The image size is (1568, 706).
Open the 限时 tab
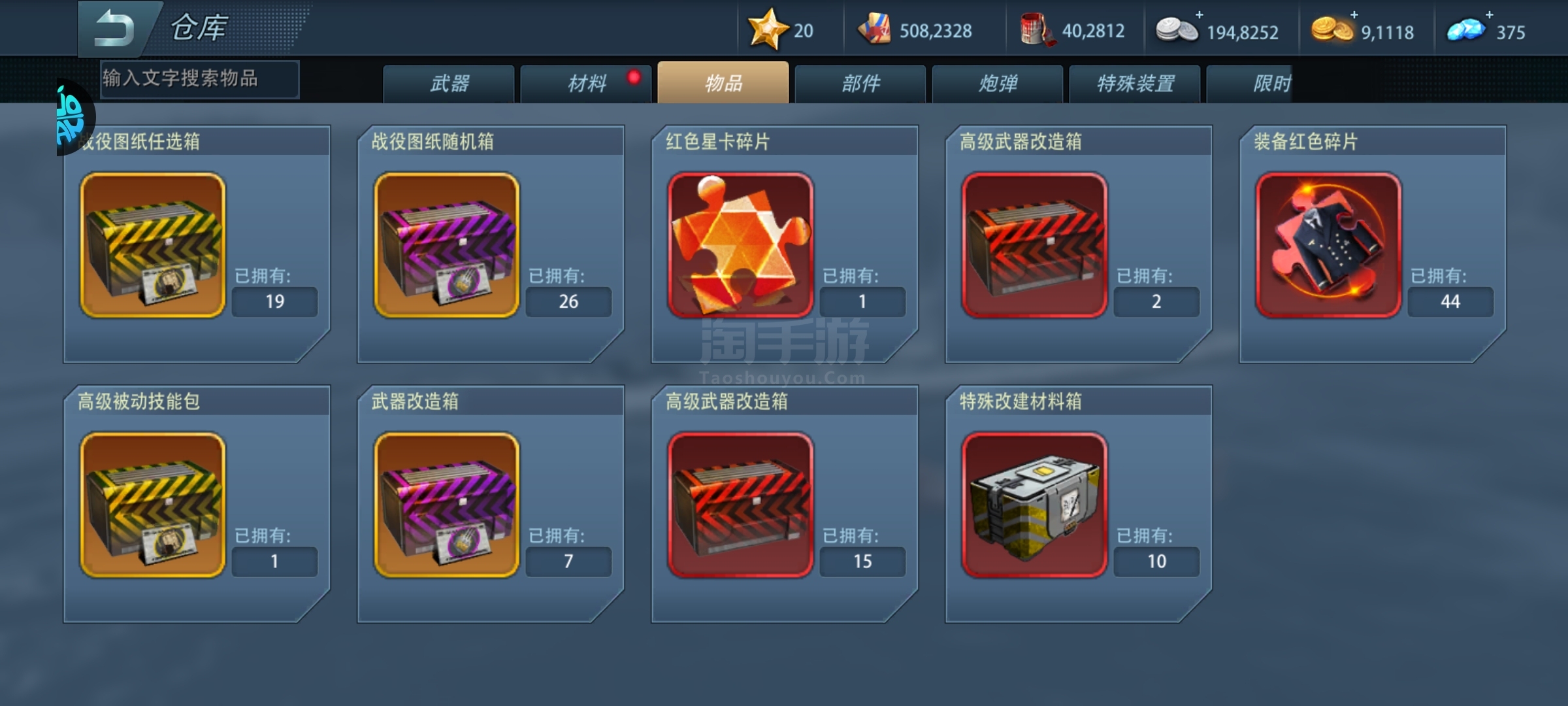point(1249,84)
